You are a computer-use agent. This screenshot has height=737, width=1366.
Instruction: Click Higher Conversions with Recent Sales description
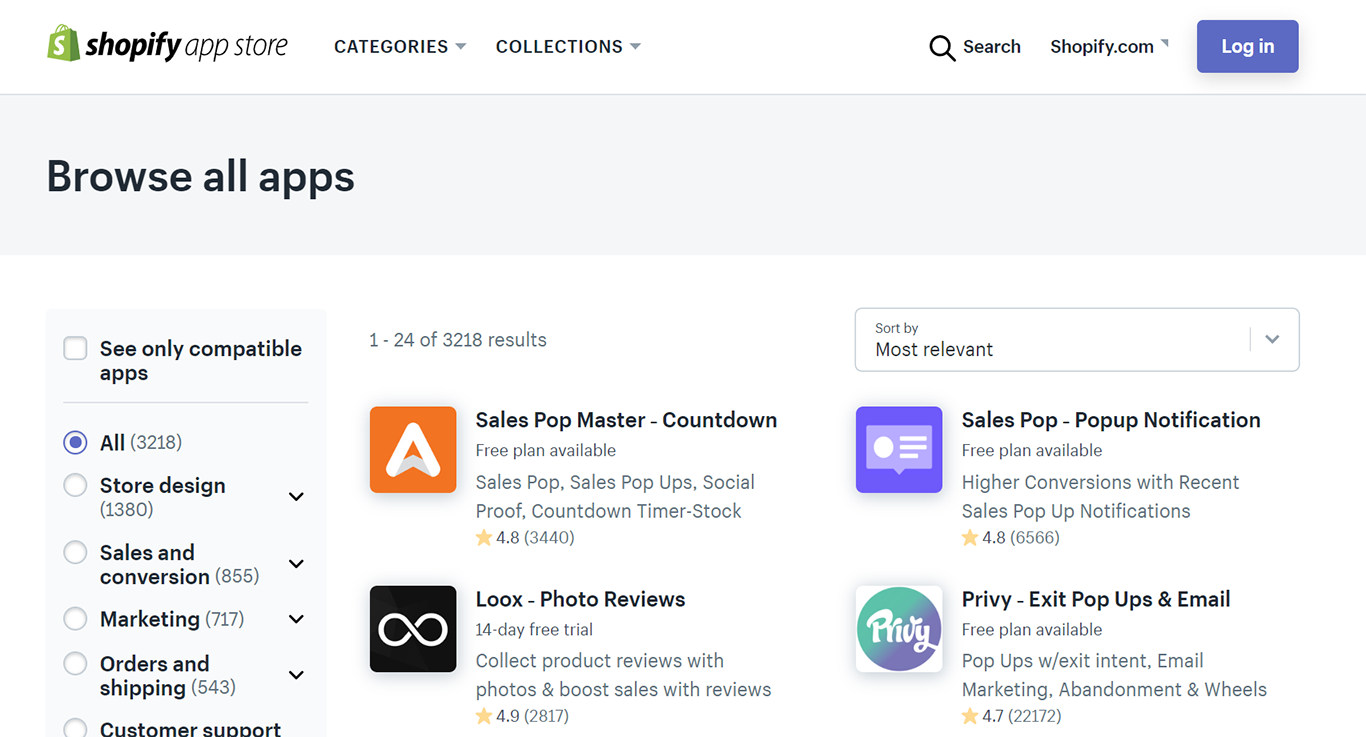pyautogui.click(x=1100, y=497)
